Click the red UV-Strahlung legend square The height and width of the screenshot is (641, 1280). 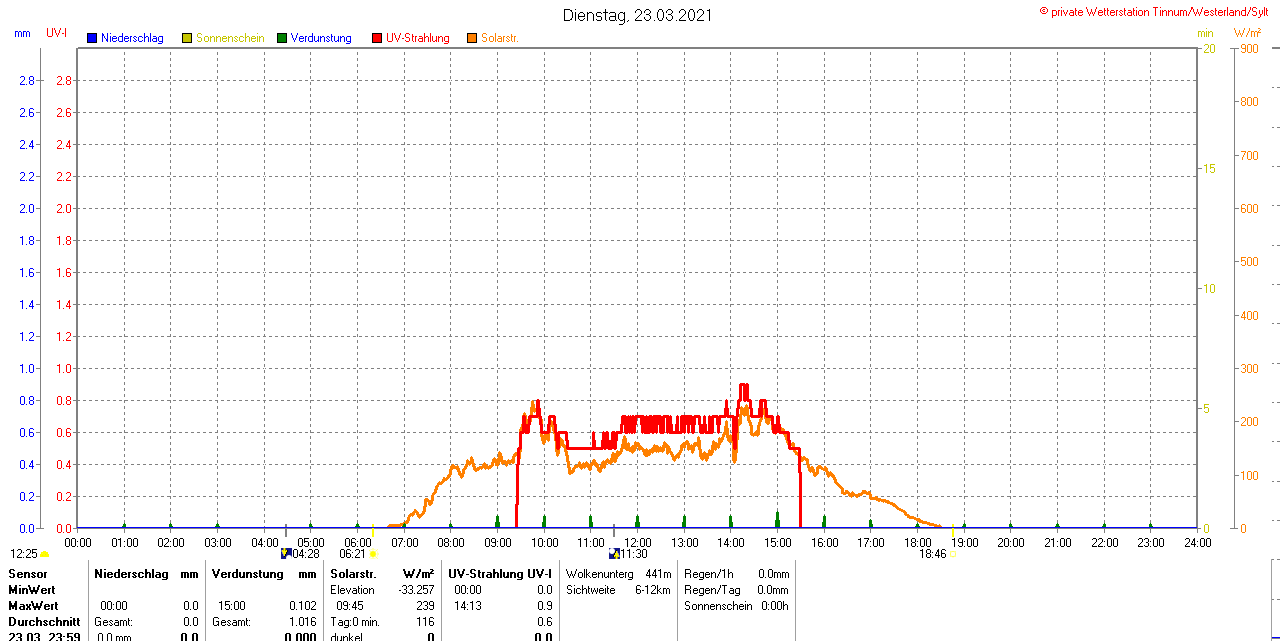(377, 38)
